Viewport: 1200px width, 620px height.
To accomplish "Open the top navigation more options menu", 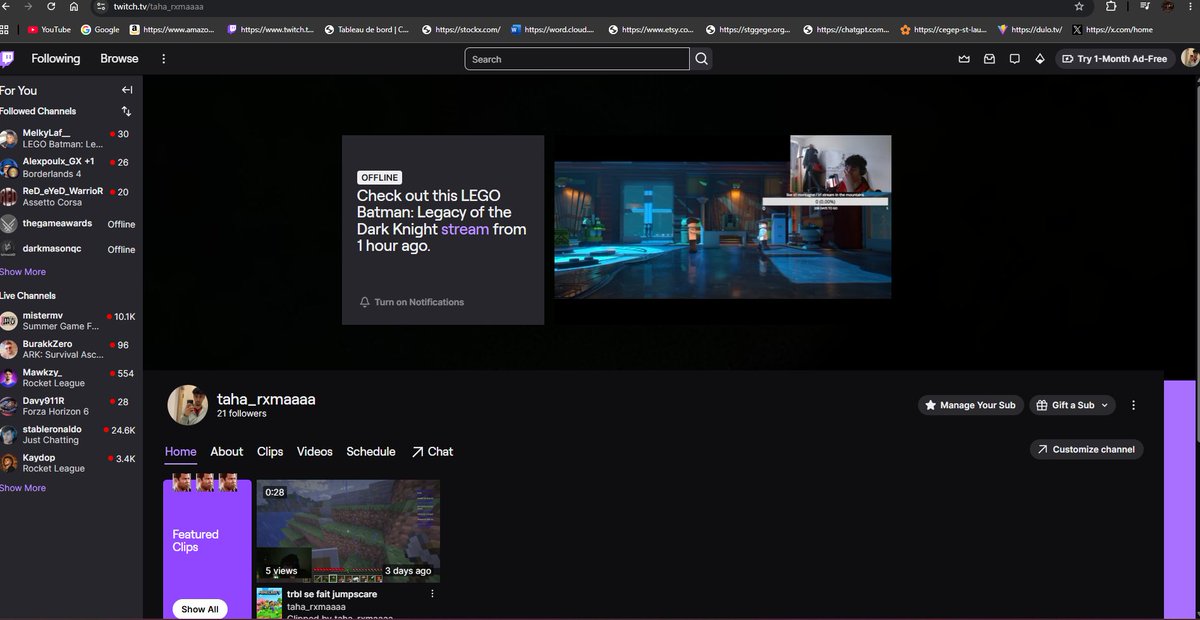I will 164,59.
